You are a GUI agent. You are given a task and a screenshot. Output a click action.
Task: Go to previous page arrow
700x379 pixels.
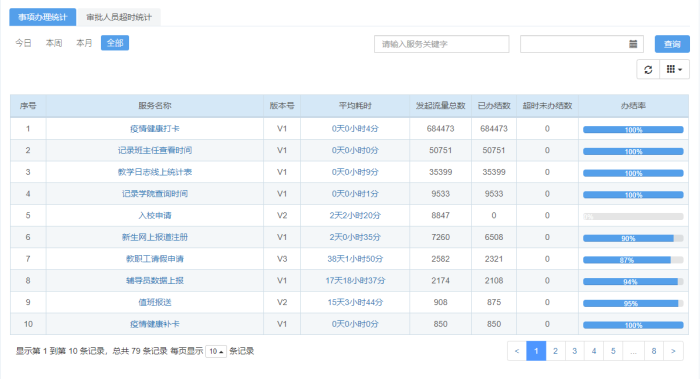pyautogui.click(x=517, y=351)
